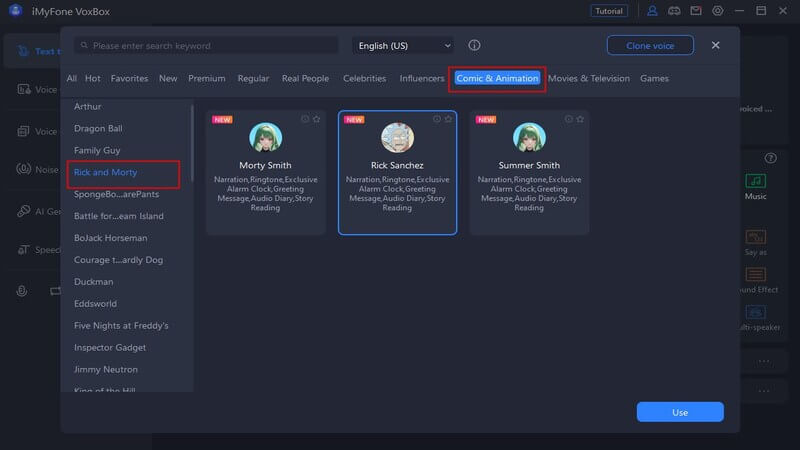Switch to the Games tab
Image resolution: width=800 pixels, height=450 pixels.
pos(654,78)
